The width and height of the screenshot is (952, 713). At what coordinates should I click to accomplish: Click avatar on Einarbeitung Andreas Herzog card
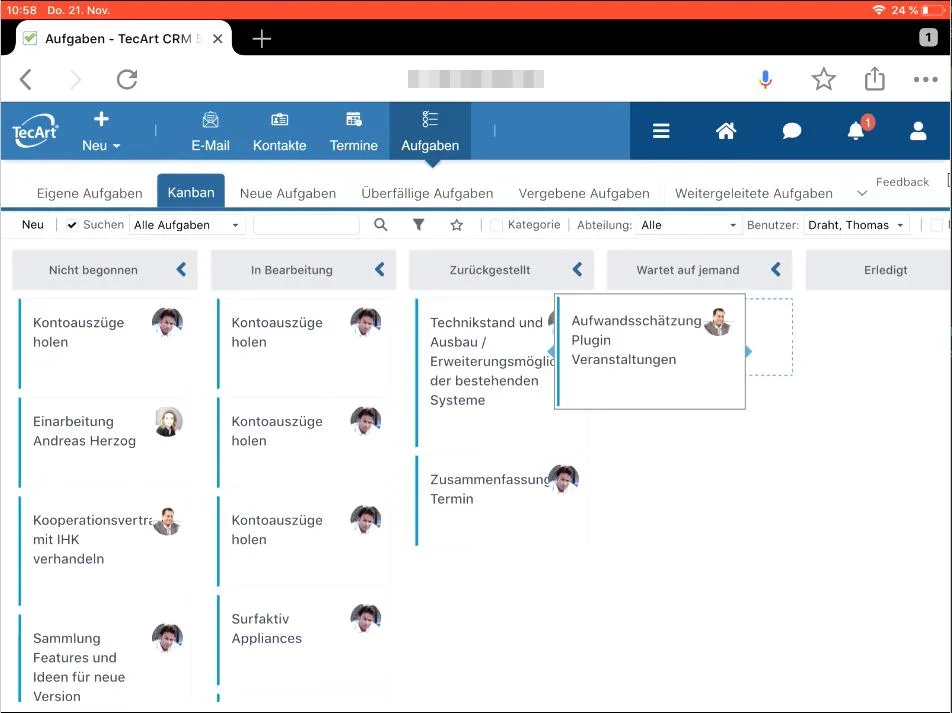pyautogui.click(x=168, y=421)
